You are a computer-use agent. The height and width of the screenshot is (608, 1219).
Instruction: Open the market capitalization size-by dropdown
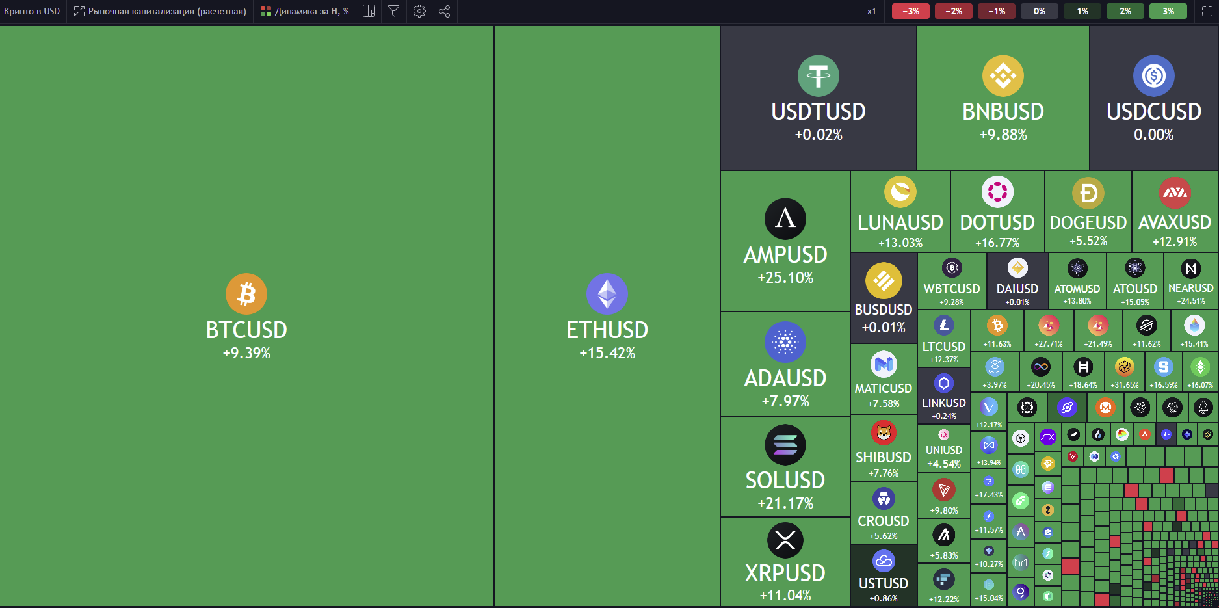(x=159, y=11)
